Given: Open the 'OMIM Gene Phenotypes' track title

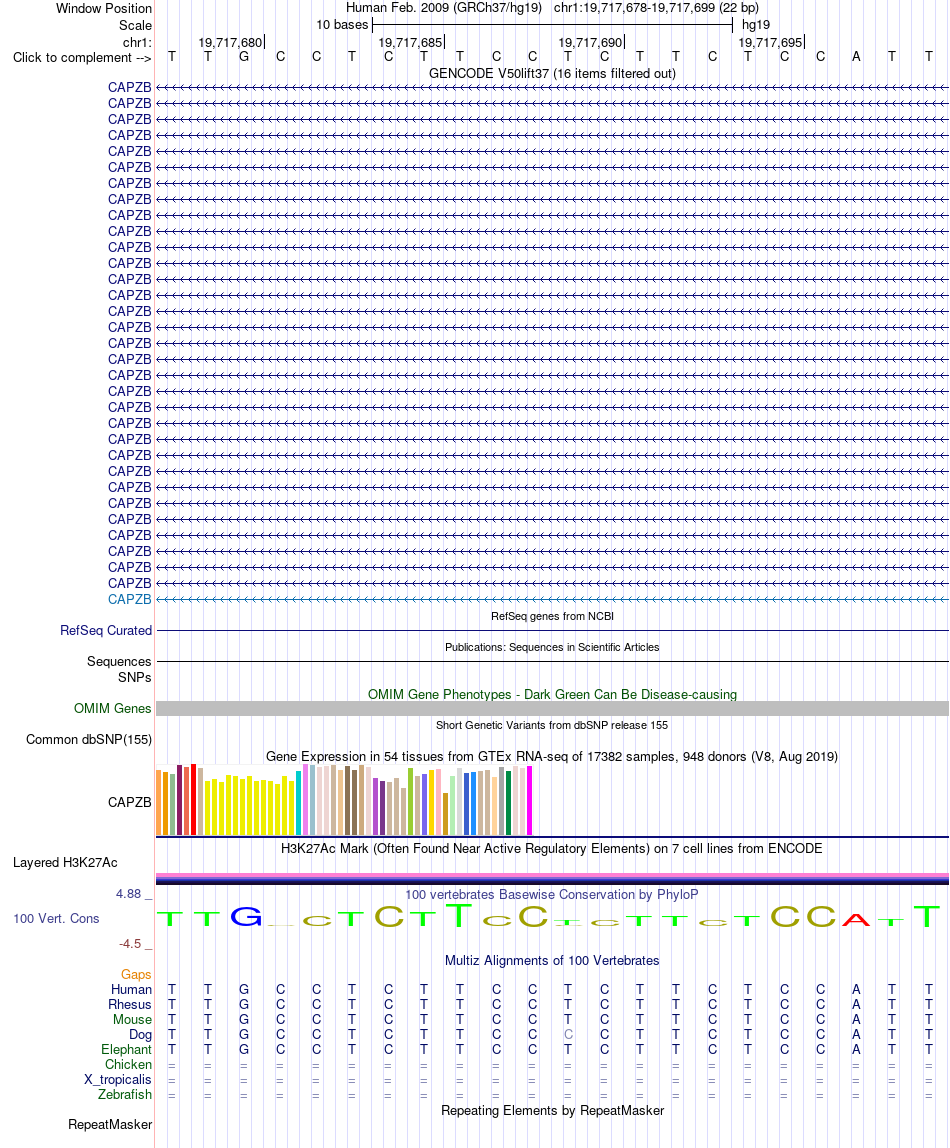Looking at the screenshot, I should [x=552, y=694].
